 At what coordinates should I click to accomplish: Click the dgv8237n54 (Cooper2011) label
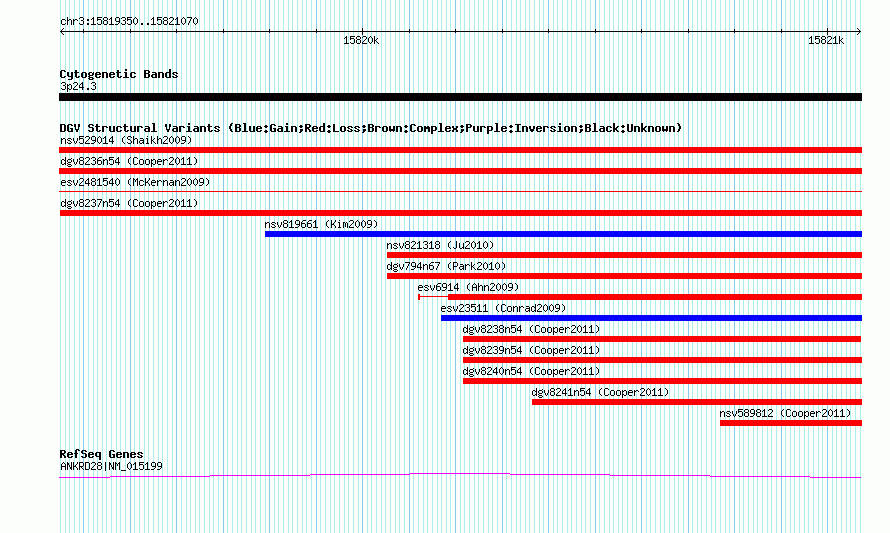[129, 203]
